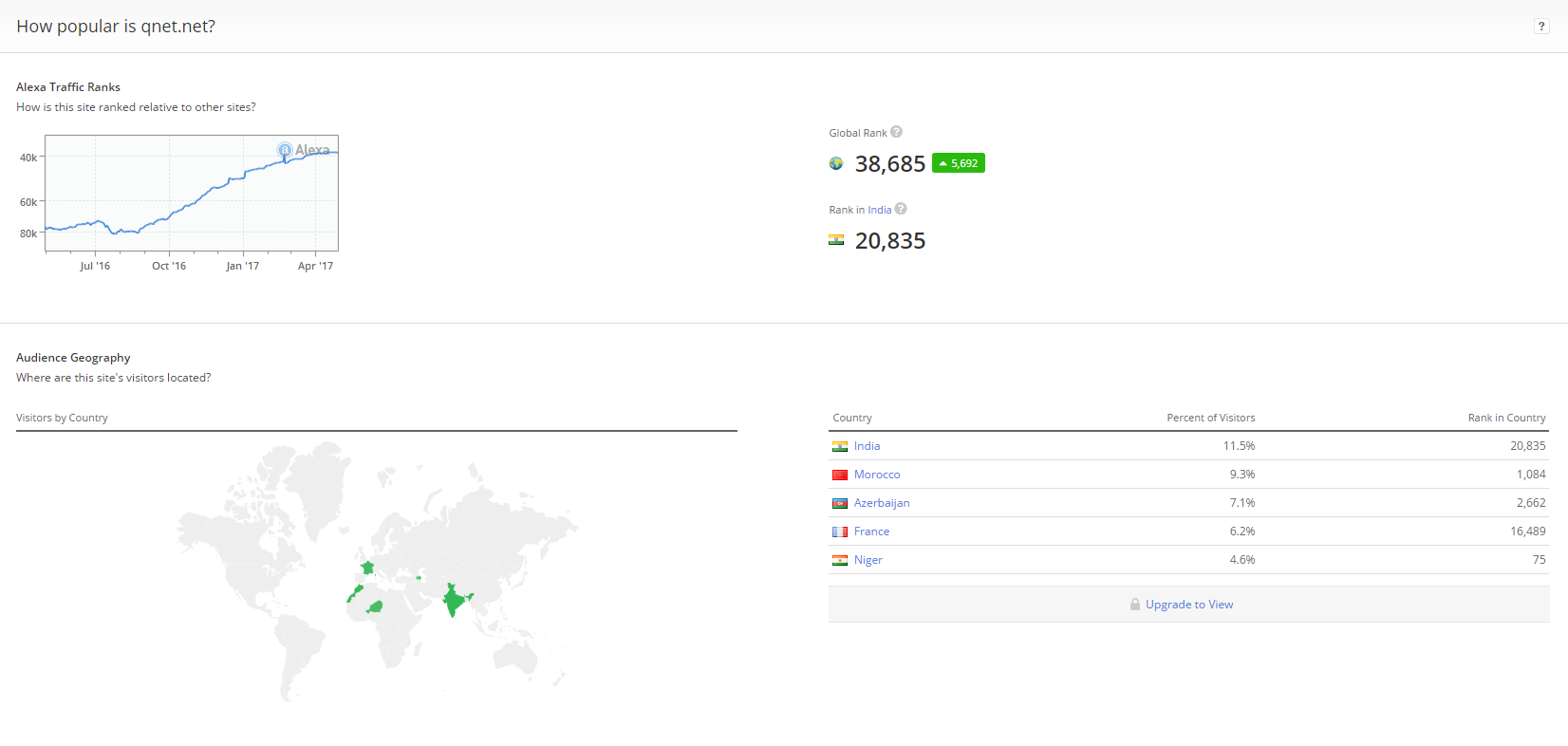Image resolution: width=1568 pixels, height=746 pixels.
Task: Click the India rank value 20,835 heading
Action: tap(890, 241)
